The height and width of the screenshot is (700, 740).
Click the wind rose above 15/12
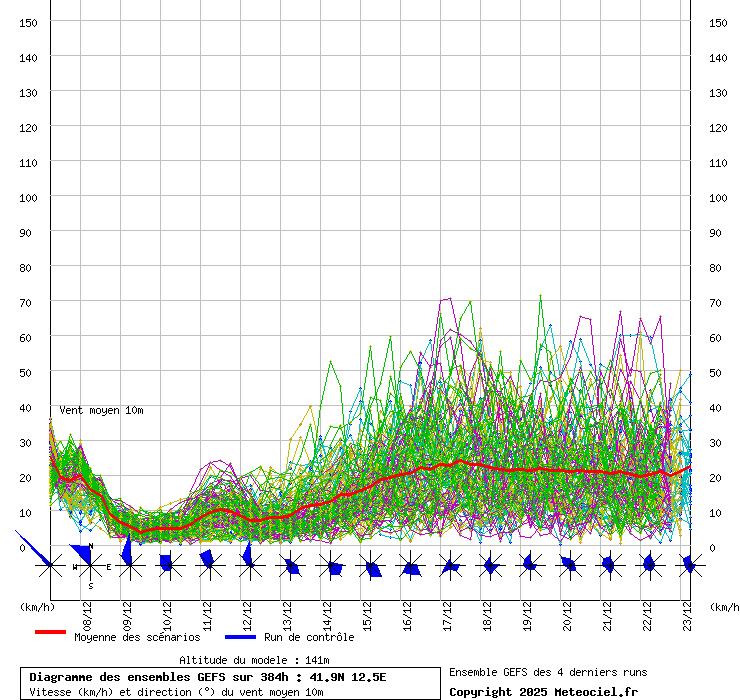point(370,566)
